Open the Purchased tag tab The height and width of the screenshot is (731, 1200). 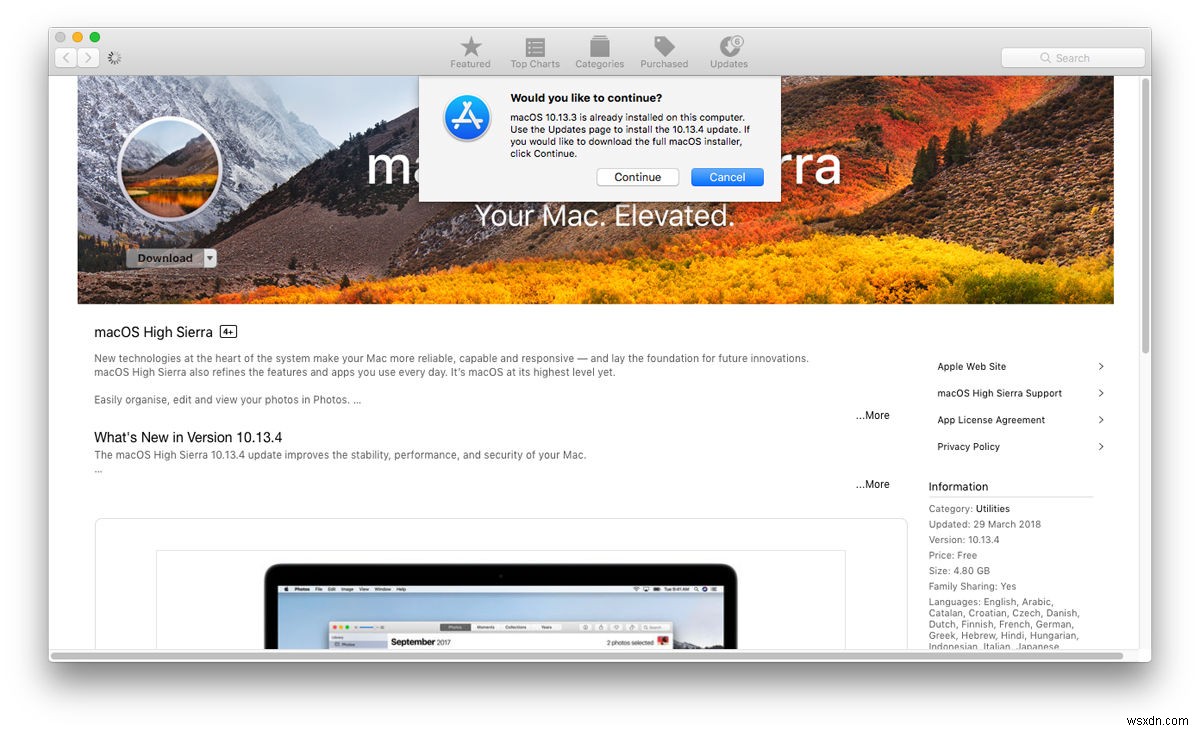coord(664,52)
